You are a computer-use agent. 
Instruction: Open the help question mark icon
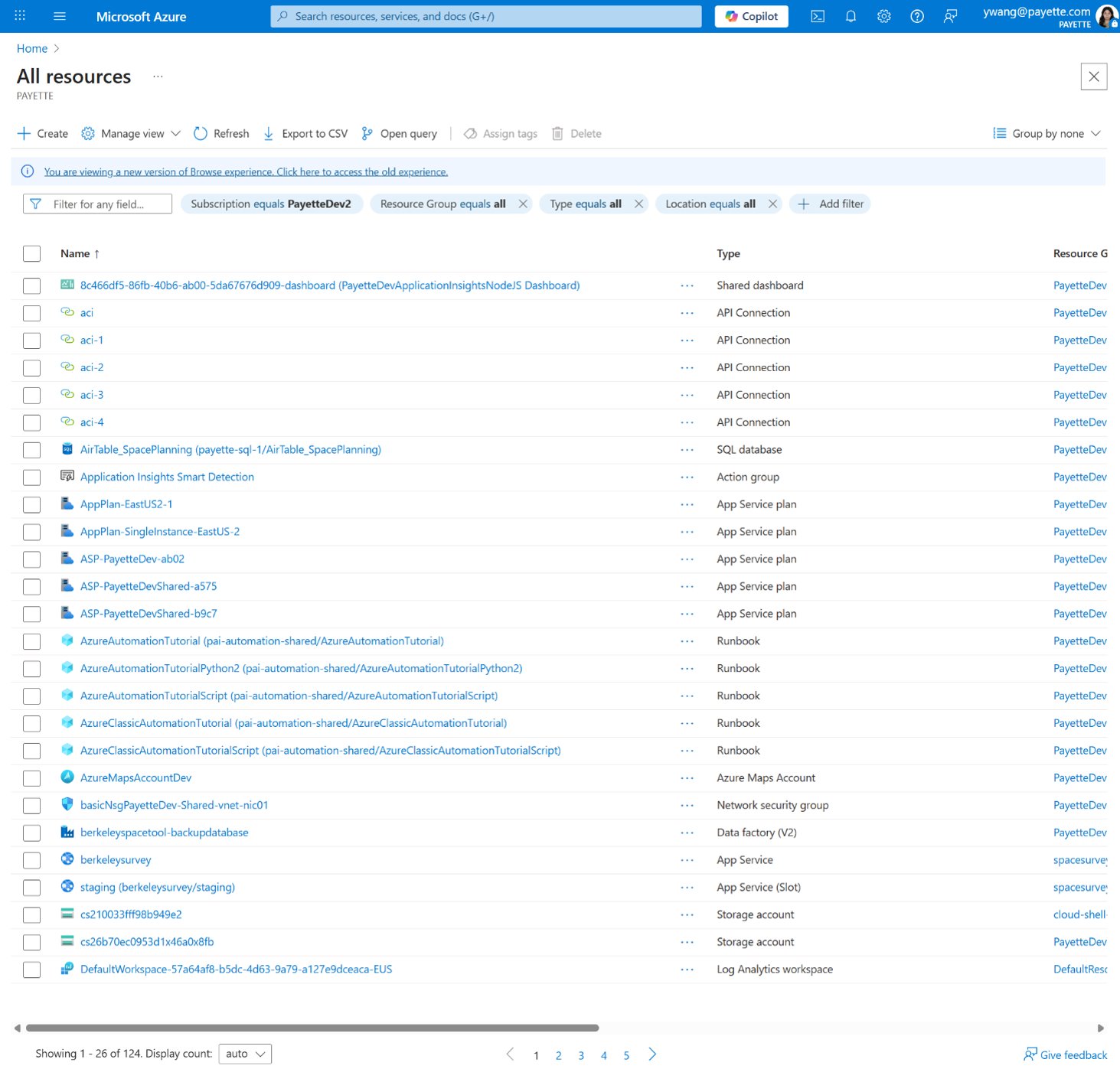[917, 16]
